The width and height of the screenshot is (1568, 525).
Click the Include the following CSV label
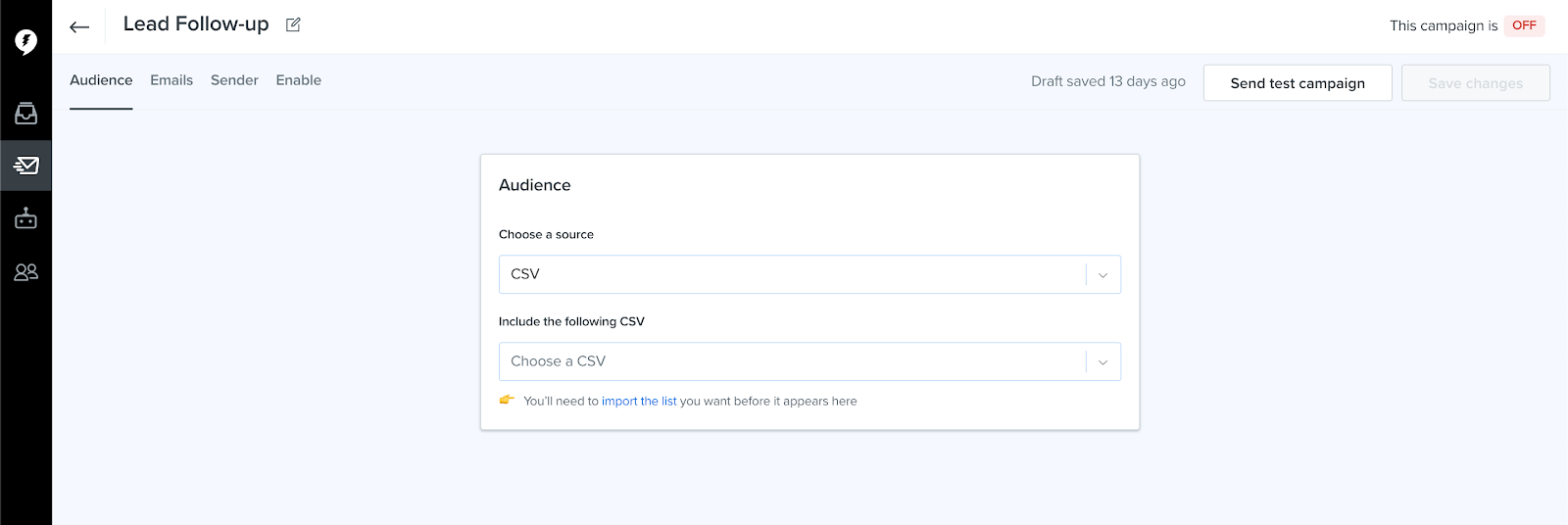pyautogui.click(x=571, y=321)
